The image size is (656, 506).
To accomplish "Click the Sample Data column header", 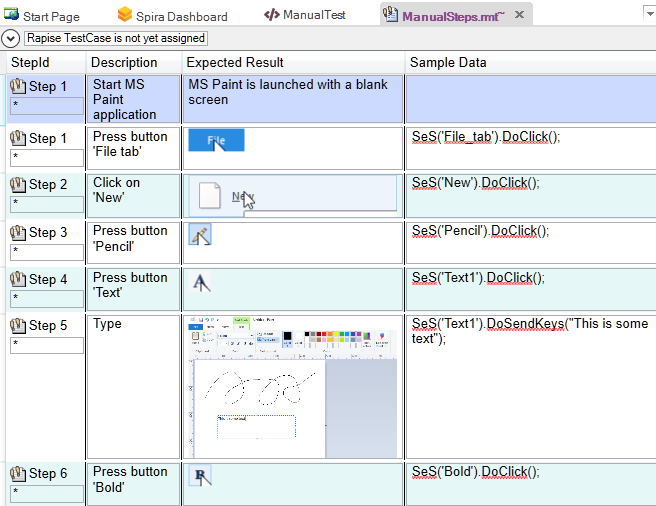I will [x=449, y=62].
